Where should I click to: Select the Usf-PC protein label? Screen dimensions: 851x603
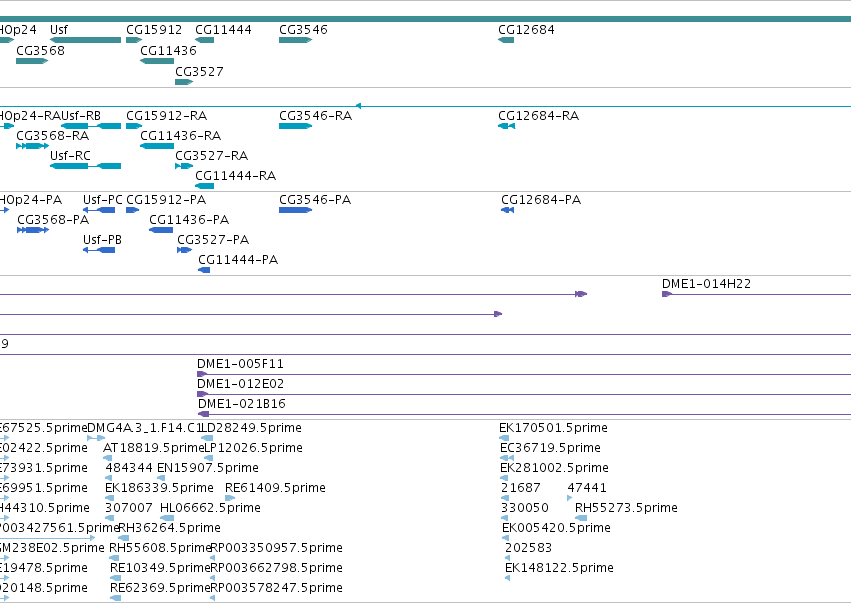tap(103, 200)
